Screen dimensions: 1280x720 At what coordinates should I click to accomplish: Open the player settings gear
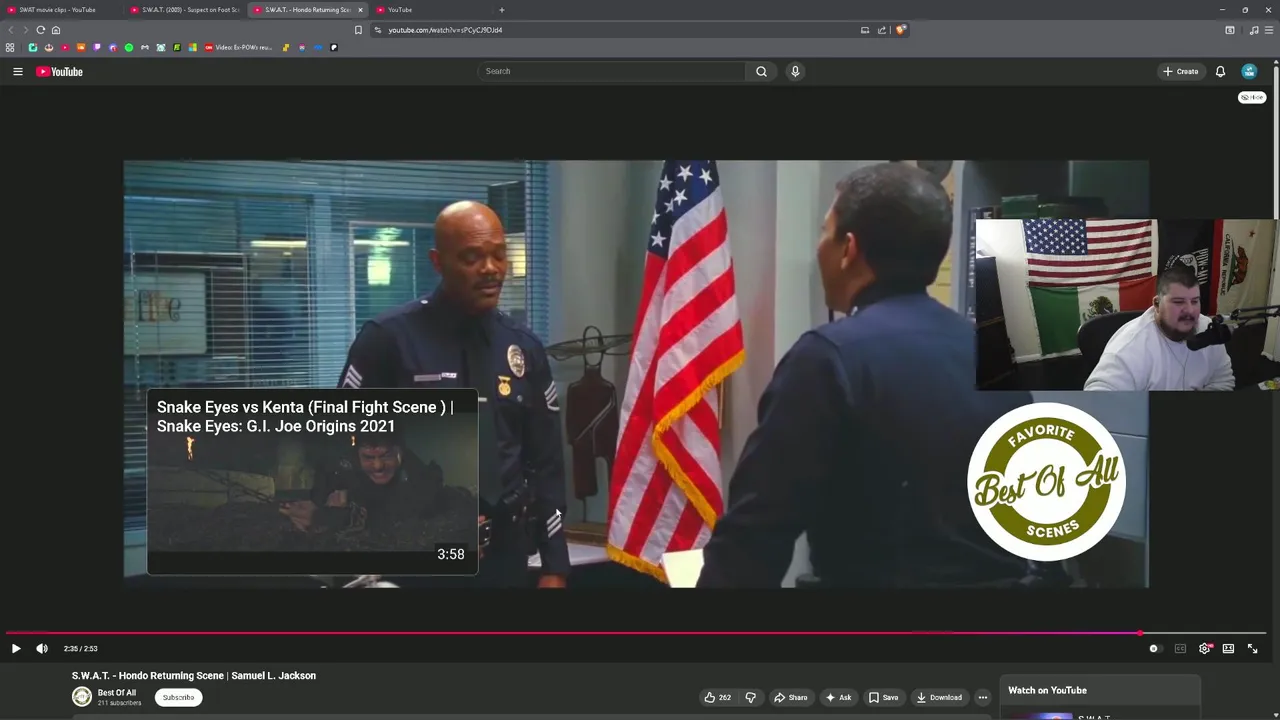1205,648
